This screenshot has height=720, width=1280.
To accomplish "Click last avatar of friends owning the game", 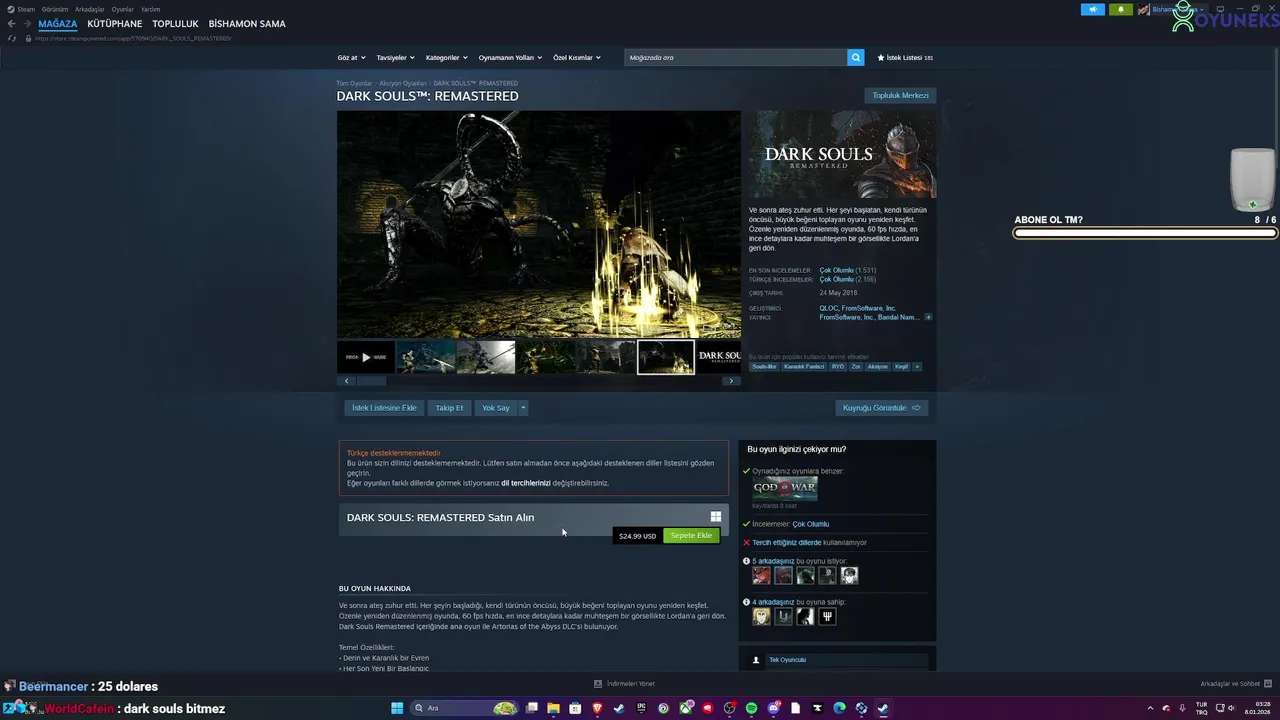I will tap(827, 617).
